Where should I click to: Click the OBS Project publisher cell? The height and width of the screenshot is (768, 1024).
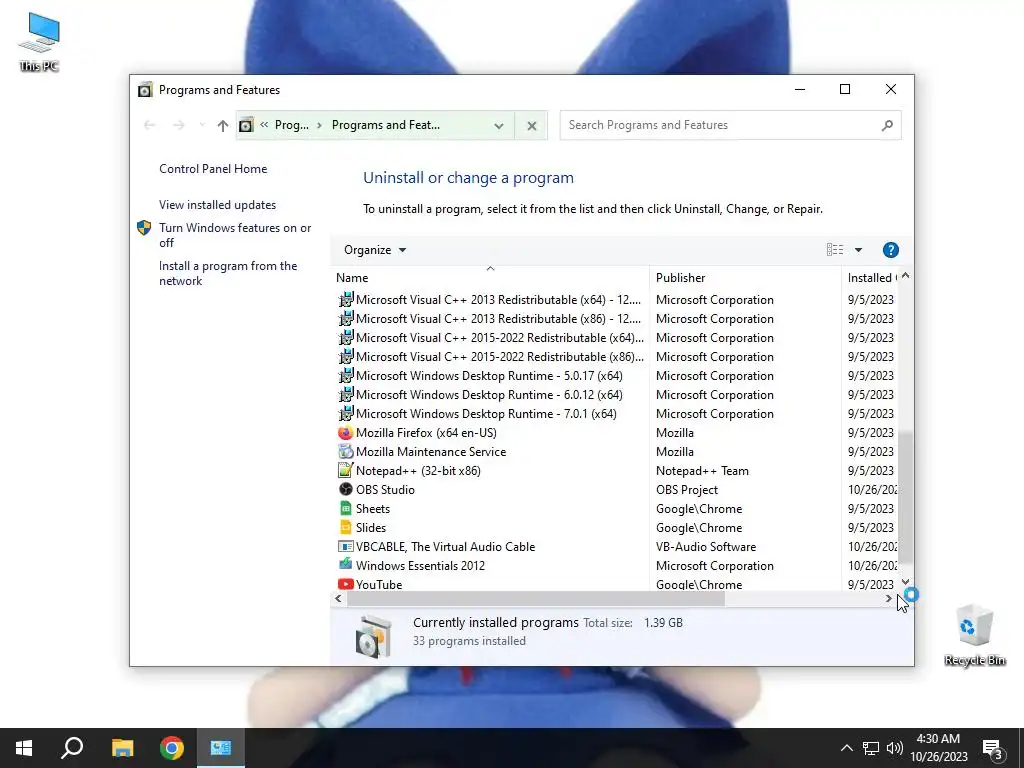pyautogui.click(x=686, y=490)
